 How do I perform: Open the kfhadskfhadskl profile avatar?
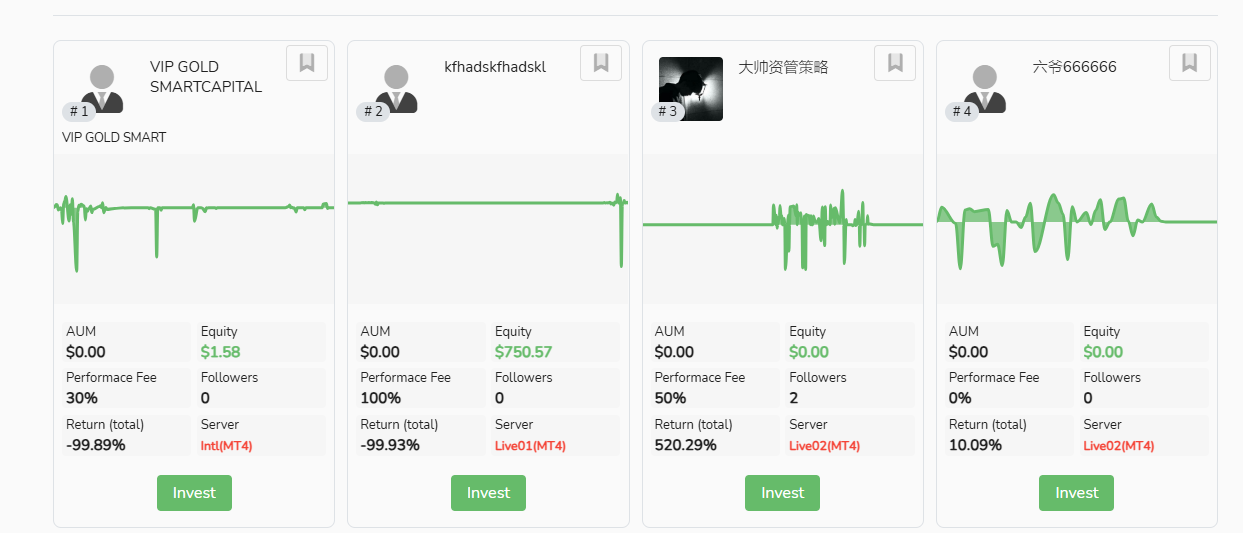[396, 89]
